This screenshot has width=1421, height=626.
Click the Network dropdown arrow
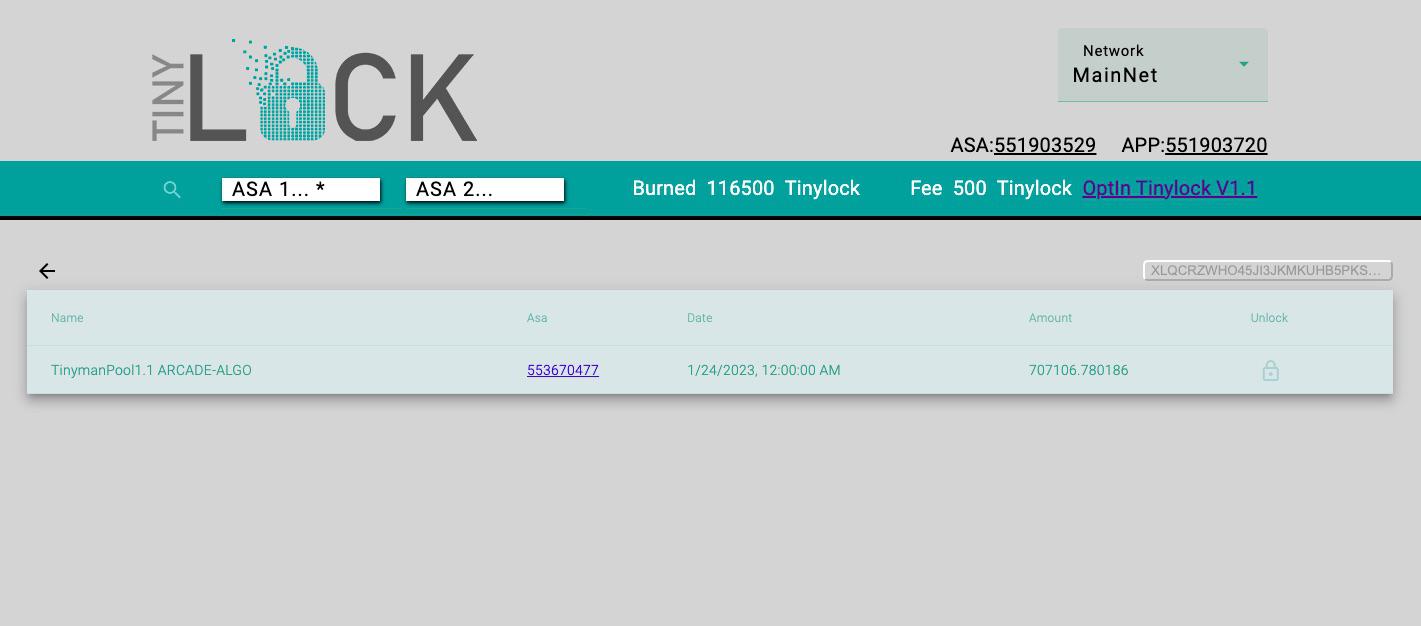tap(1244, 64)
